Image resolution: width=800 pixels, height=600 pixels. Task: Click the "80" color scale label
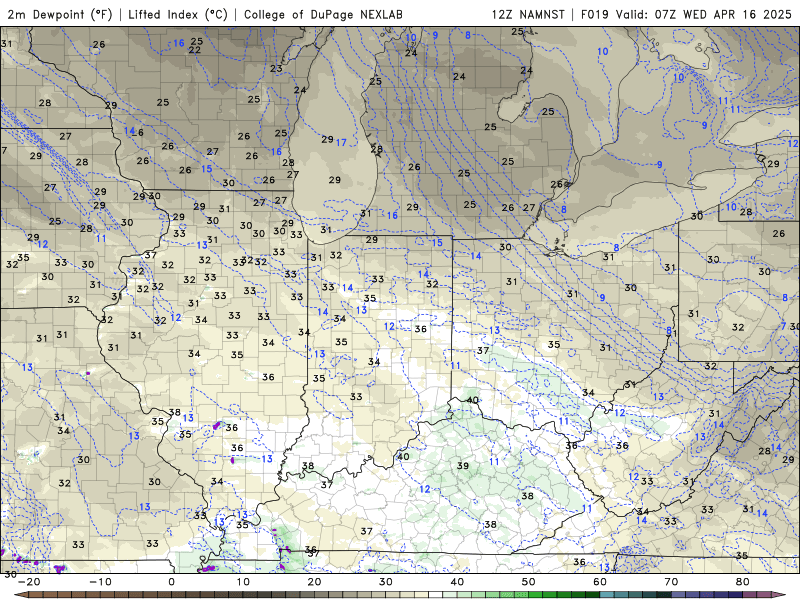pos(743,582)
